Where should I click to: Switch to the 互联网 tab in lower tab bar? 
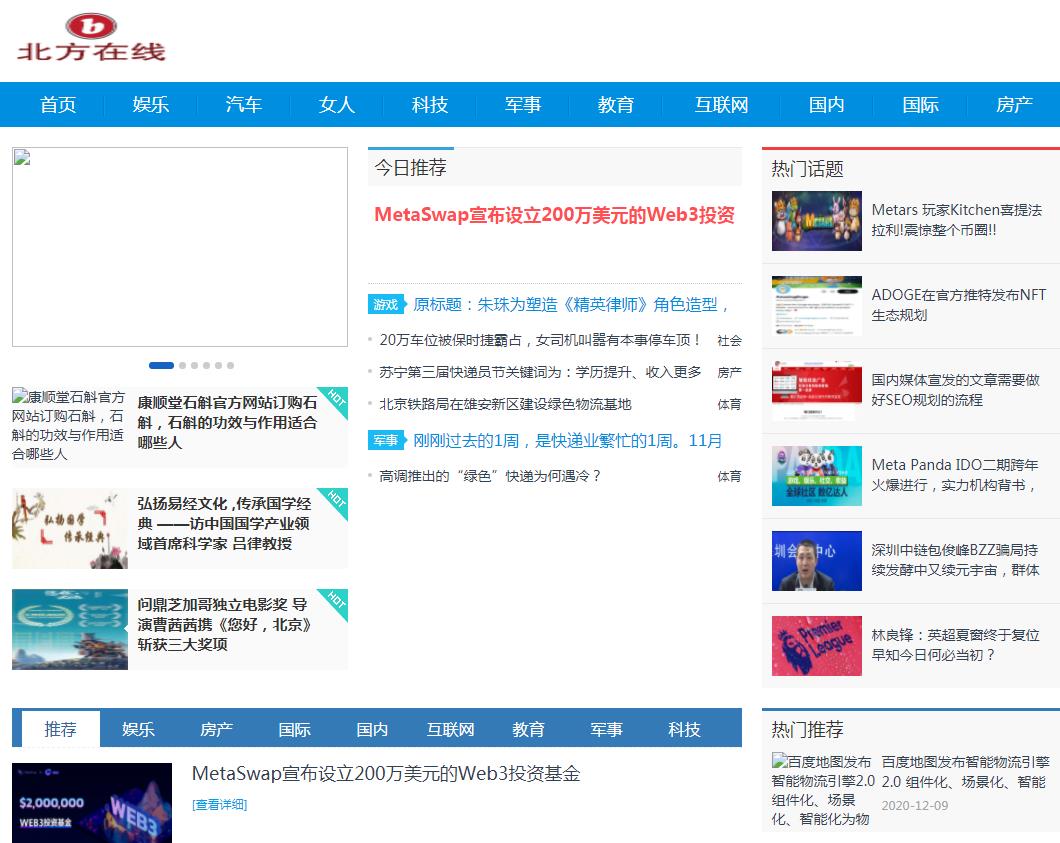450,729
